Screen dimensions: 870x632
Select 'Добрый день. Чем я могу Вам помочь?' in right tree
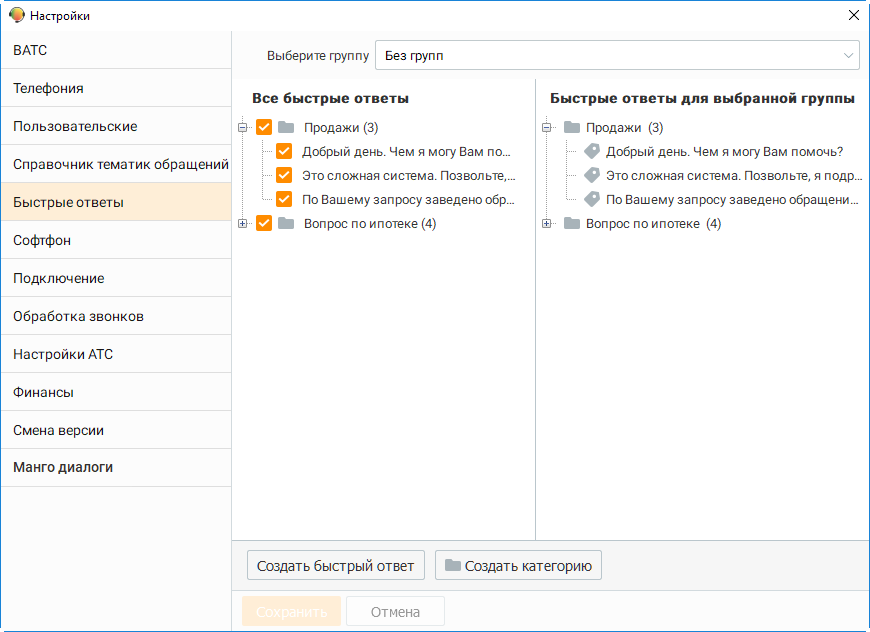725,151
